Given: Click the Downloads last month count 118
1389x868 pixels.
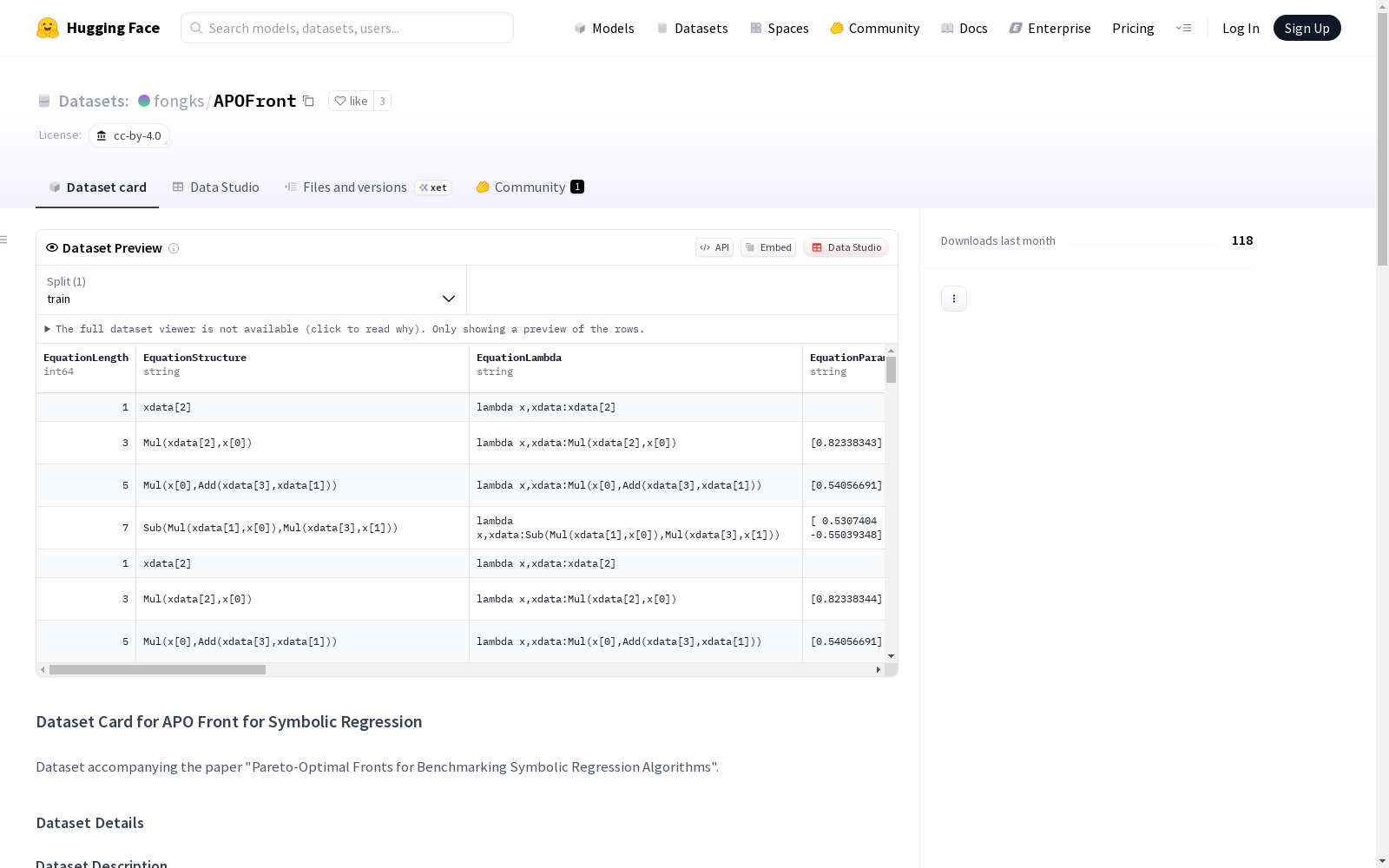Looking at the screenshot, I should pyautogui.click(x=1242, y=240).
